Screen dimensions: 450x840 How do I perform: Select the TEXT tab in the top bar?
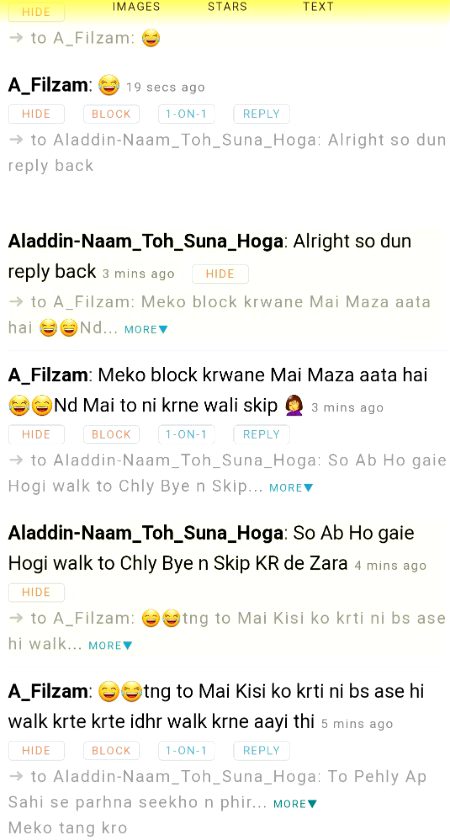(318, 7)
